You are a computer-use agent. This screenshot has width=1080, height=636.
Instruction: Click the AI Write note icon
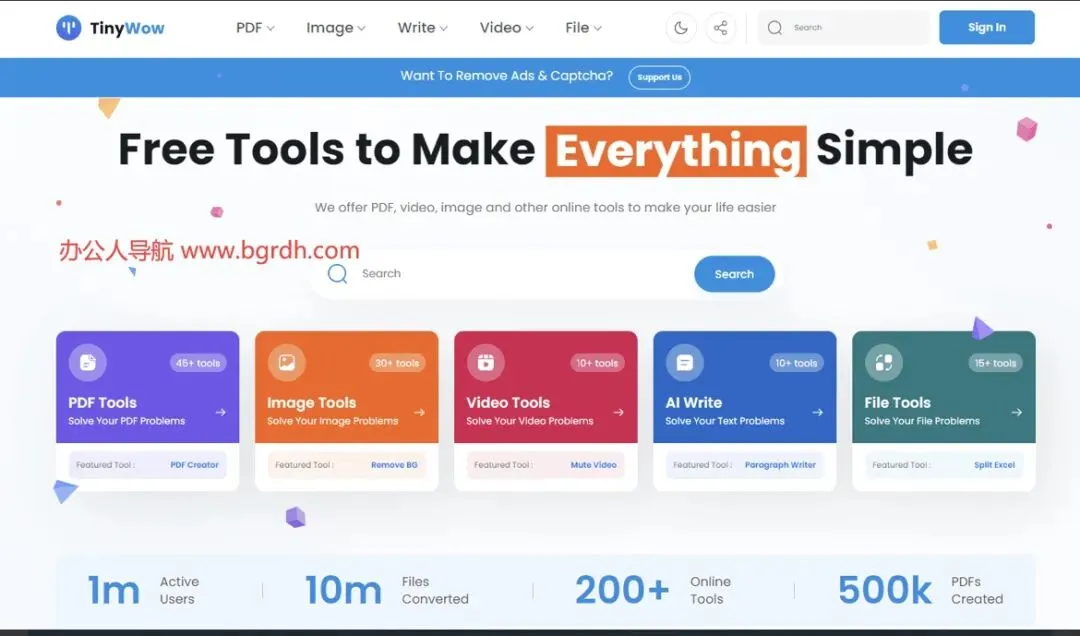(x=685, y=362)
